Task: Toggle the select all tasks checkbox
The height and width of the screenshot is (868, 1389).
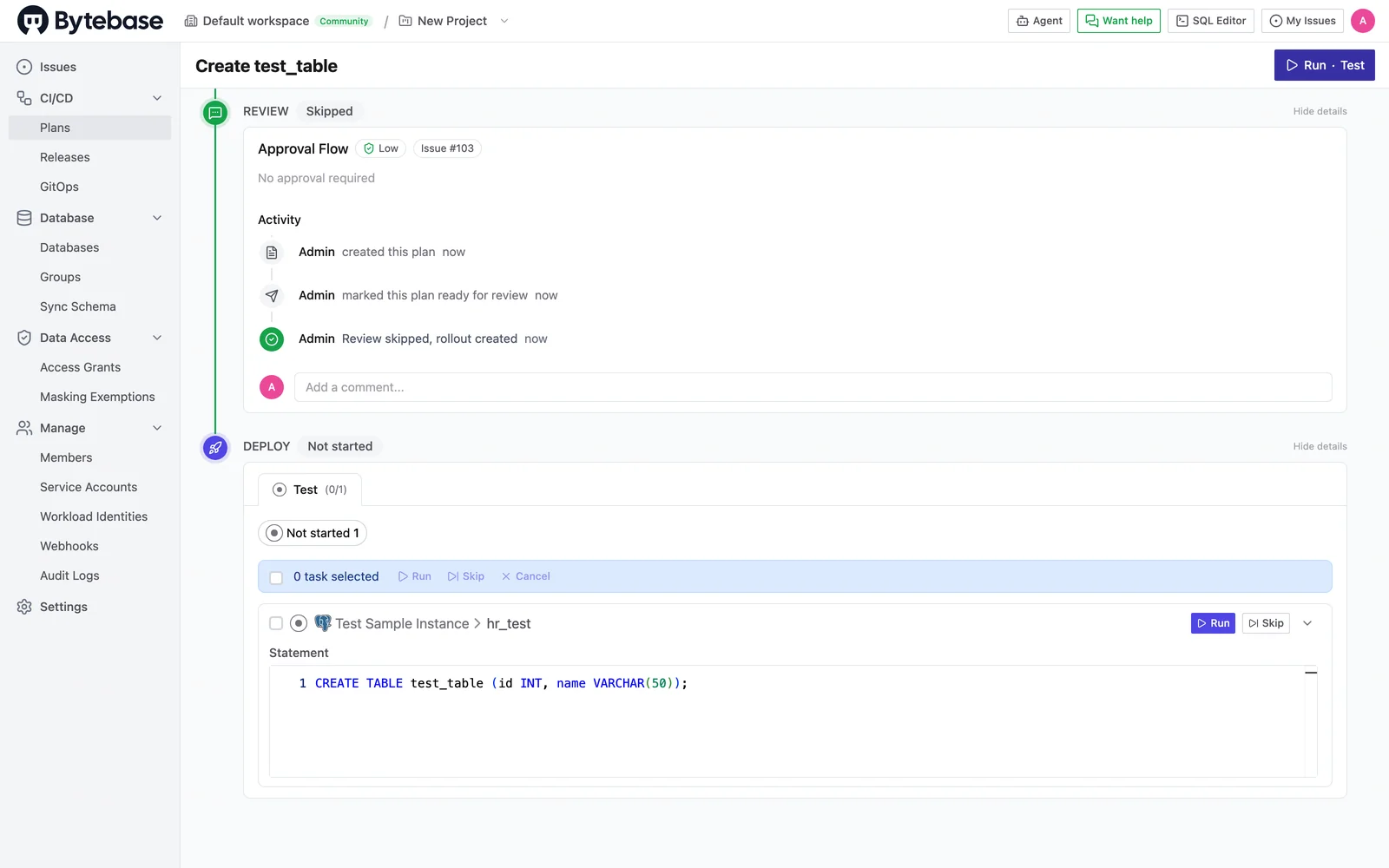Action: (x=276, y=577)
